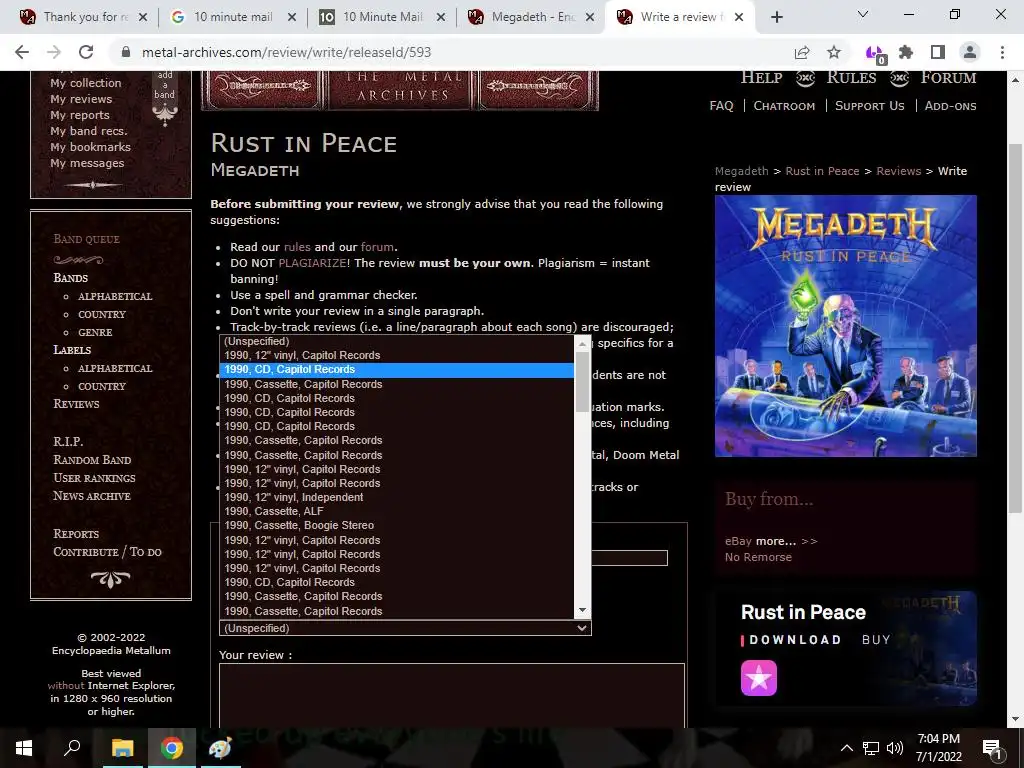Open the Chrome extensions puzzle icon
The image size is (1024, 768).
click(906, 52)
